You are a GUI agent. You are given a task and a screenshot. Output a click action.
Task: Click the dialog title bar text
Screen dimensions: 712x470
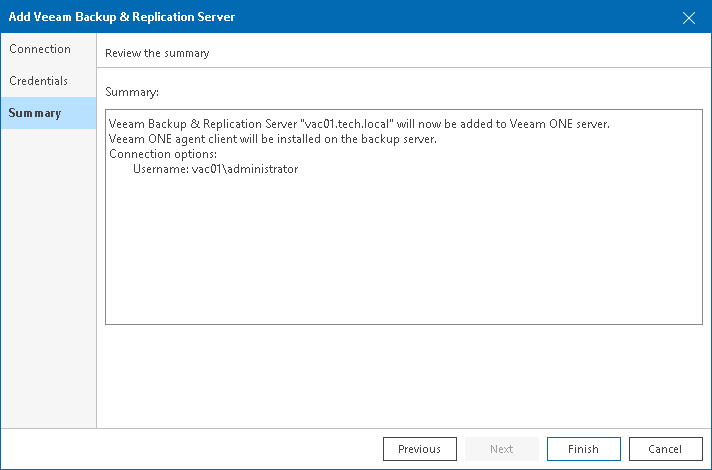[122, 17]
